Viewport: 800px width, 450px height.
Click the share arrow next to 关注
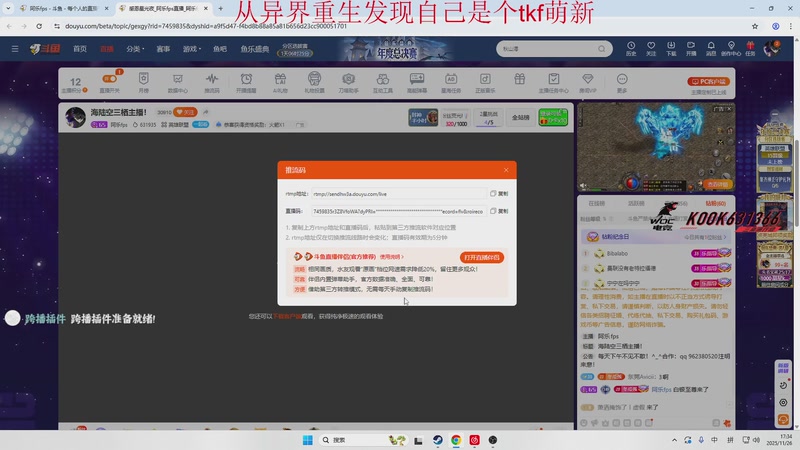(x=206, y=112)
